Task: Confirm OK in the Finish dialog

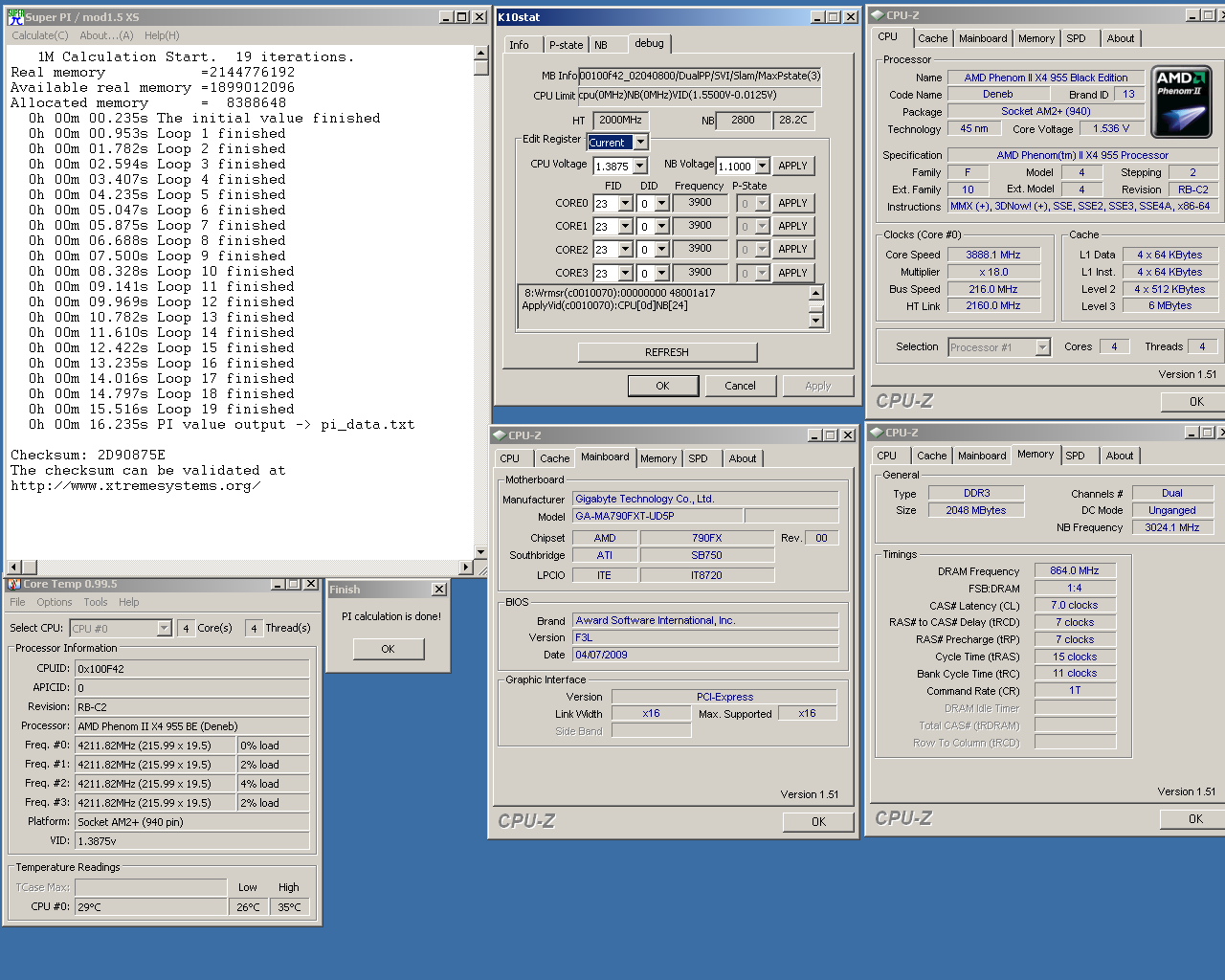Action: (x=388, y=649)
